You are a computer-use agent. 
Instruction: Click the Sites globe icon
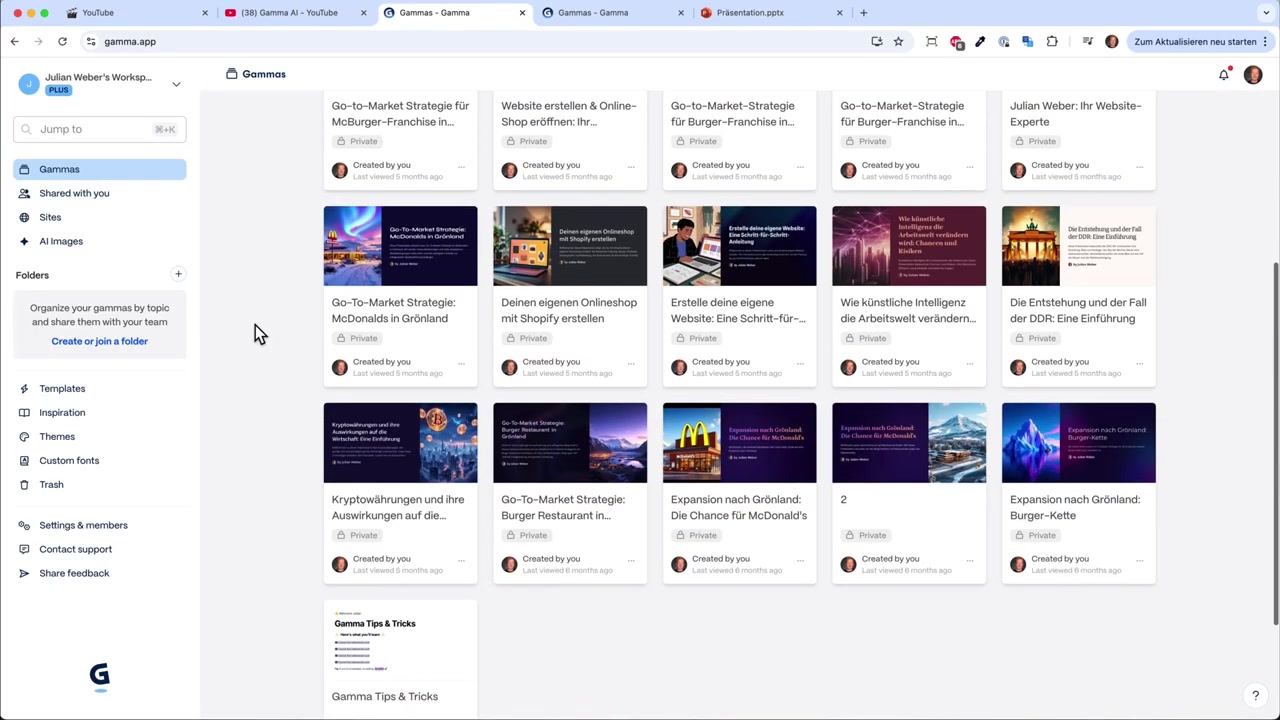(24, 217)
